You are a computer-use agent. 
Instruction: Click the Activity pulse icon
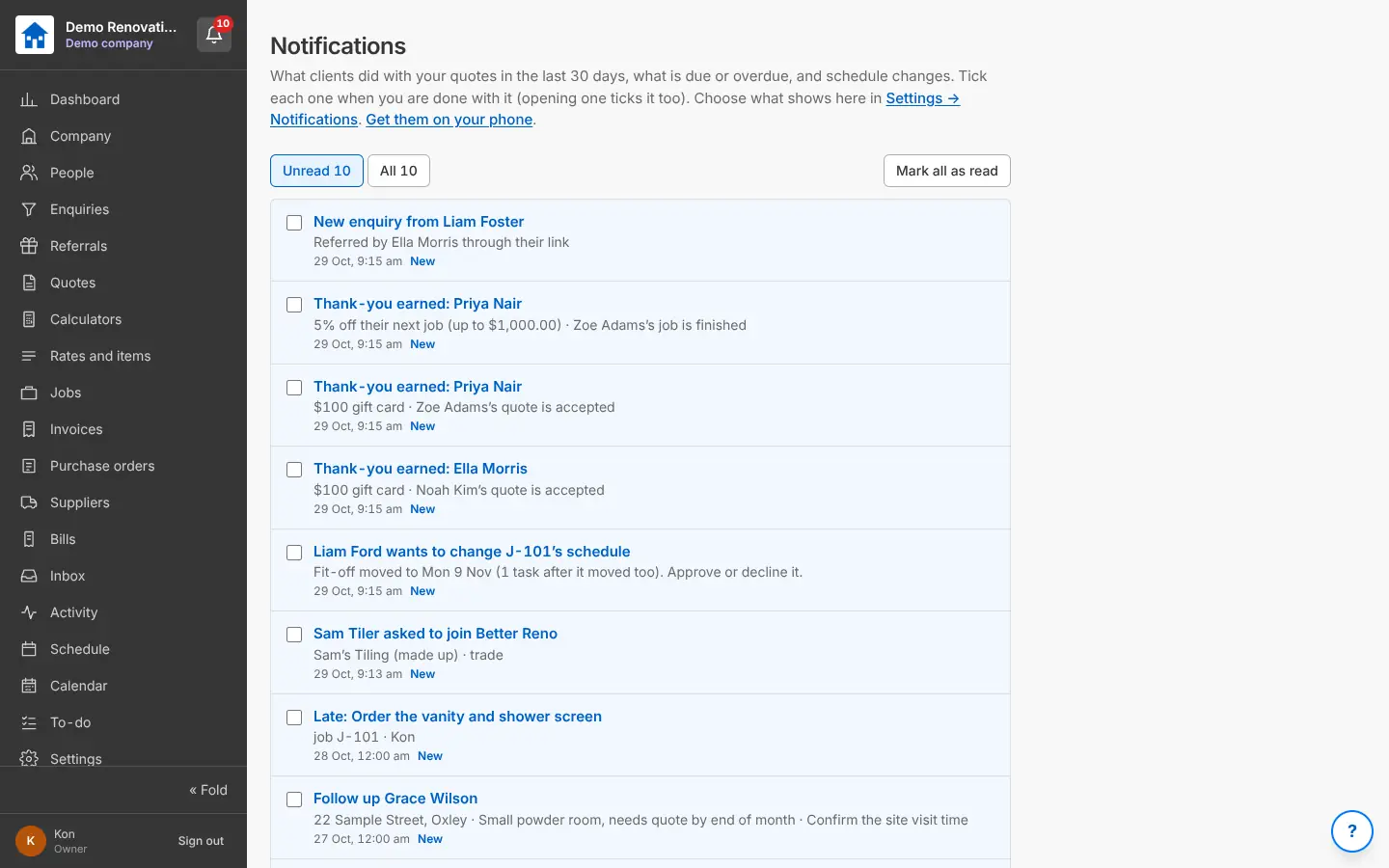point(29,612)
